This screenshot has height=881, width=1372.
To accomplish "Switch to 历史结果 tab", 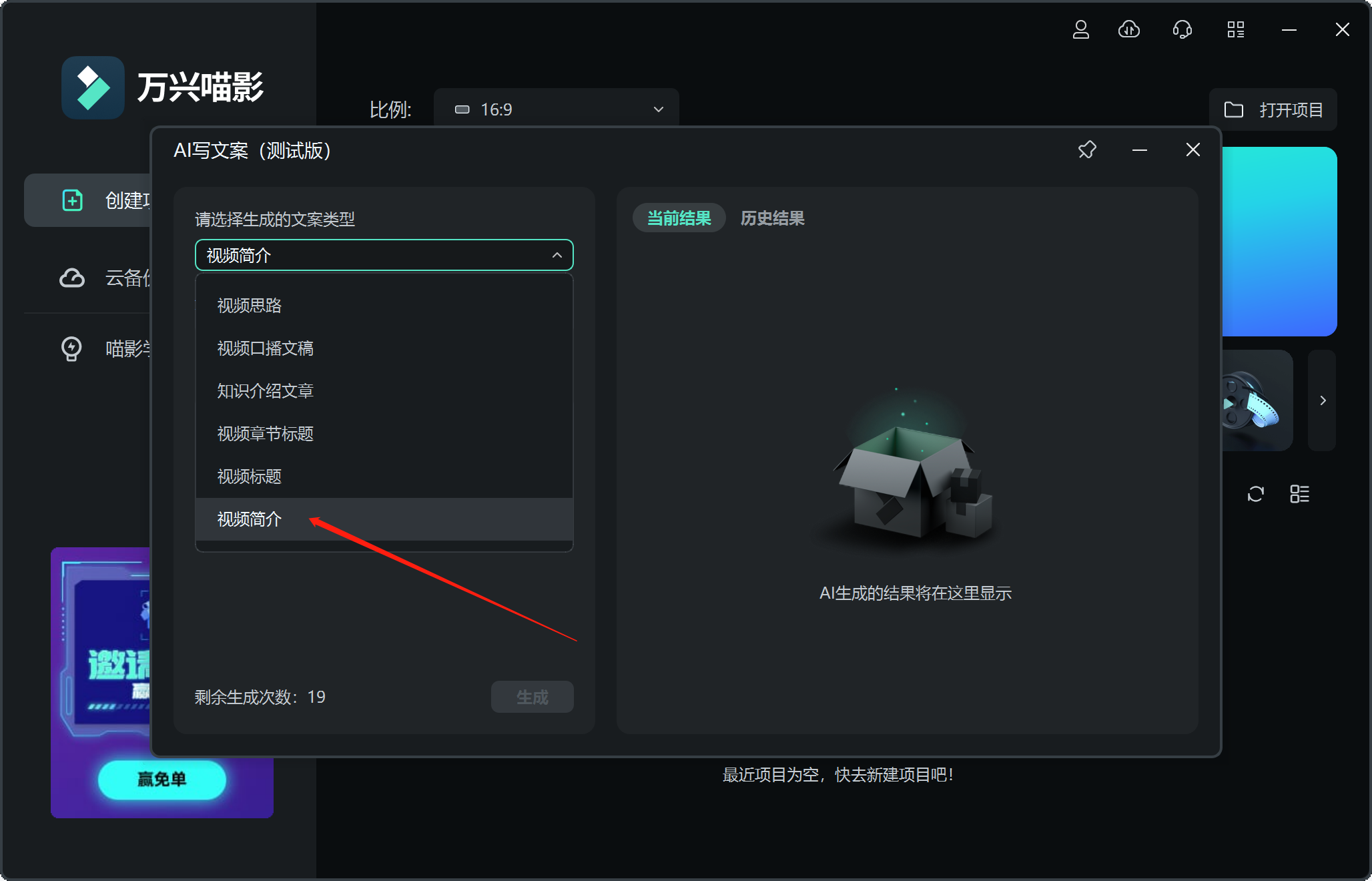I will point(772,218).
